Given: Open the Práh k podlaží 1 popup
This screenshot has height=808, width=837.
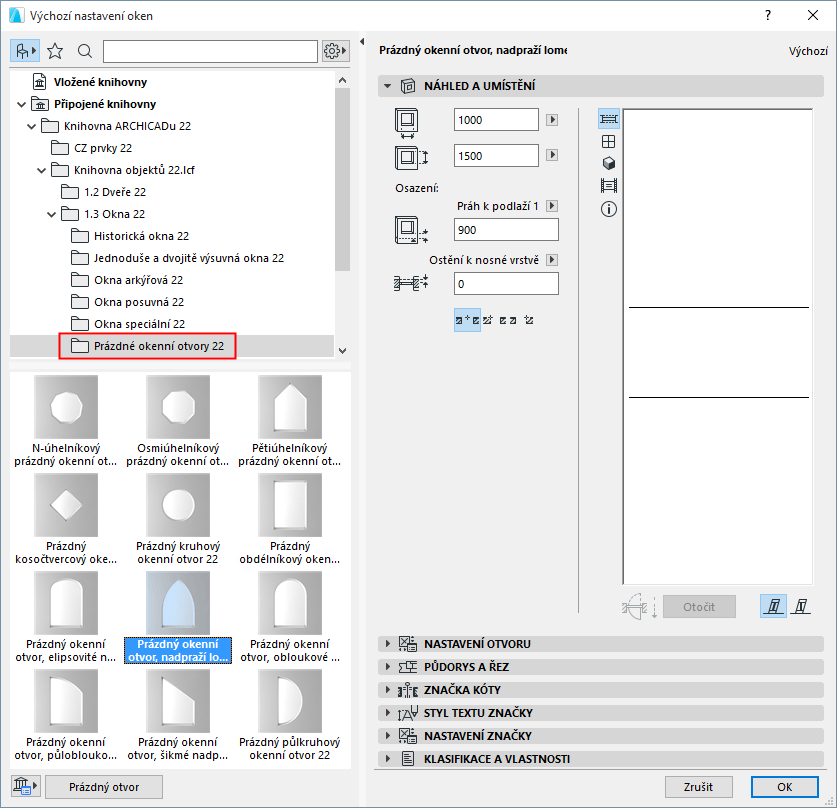Looking at the screenshot, I should [552, 206].
